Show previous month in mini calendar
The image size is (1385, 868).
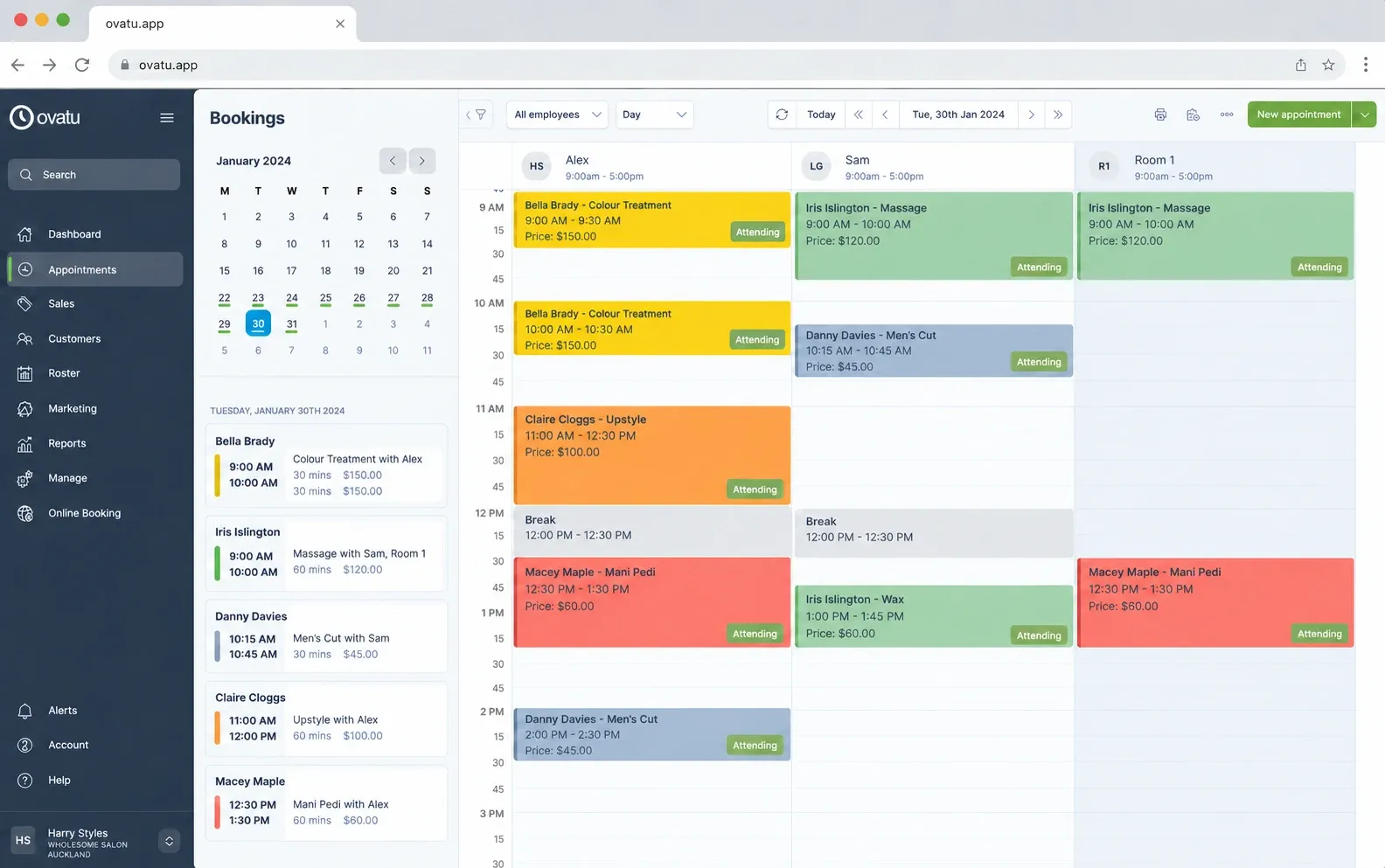coord(393,161)
